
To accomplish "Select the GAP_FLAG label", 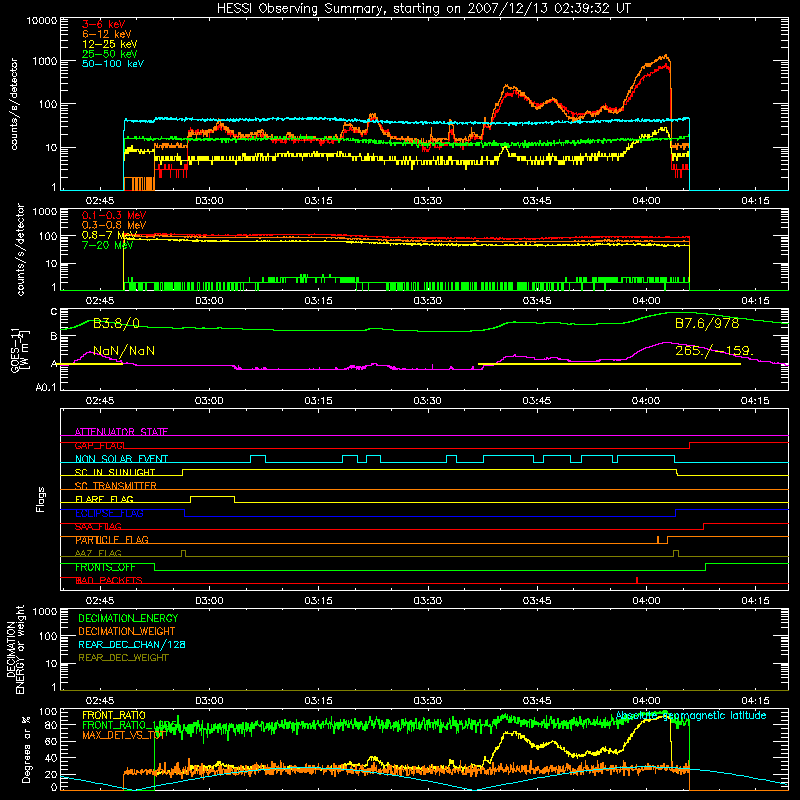I will click(100, 445).
